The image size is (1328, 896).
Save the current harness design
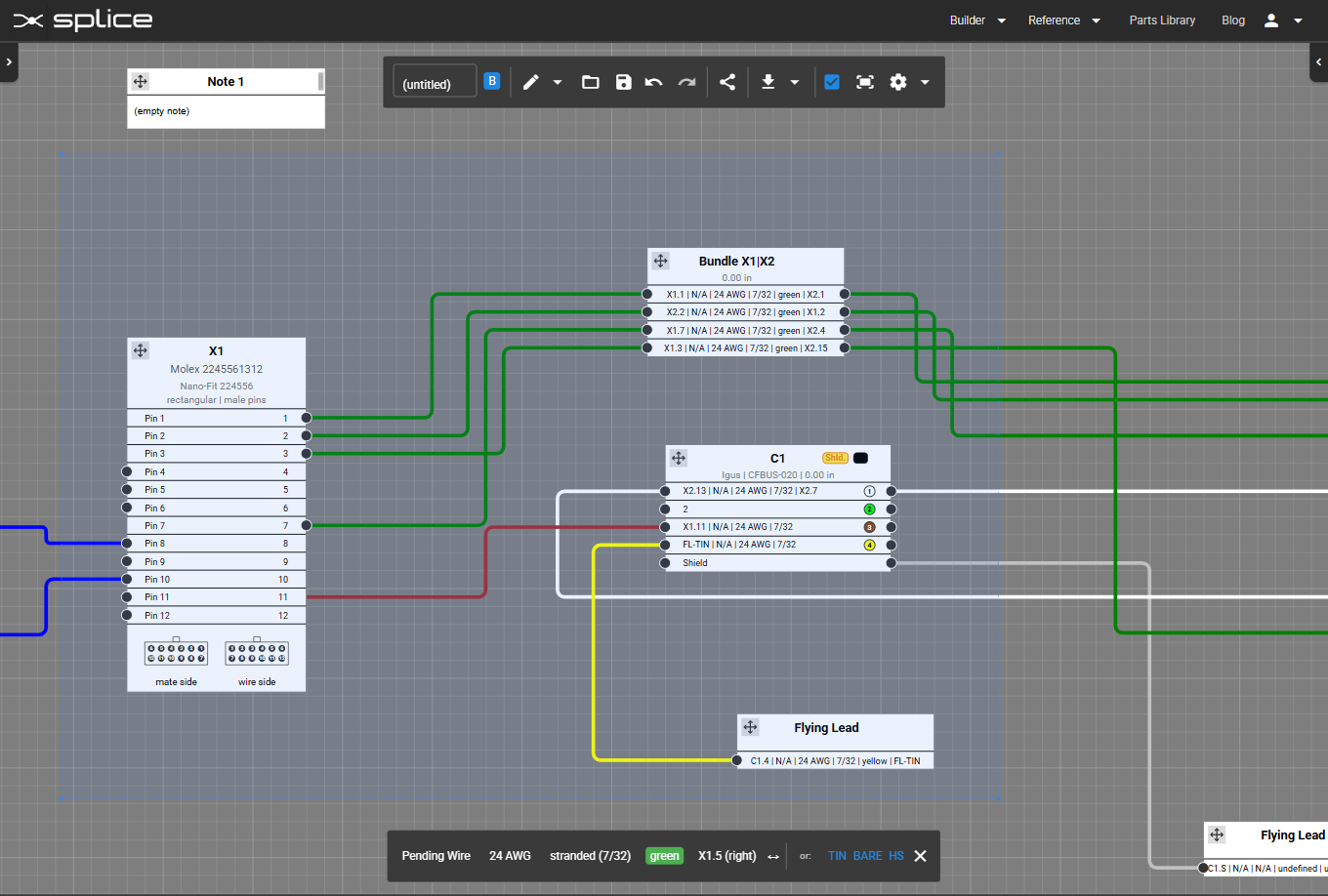click(x=623, y=82)
